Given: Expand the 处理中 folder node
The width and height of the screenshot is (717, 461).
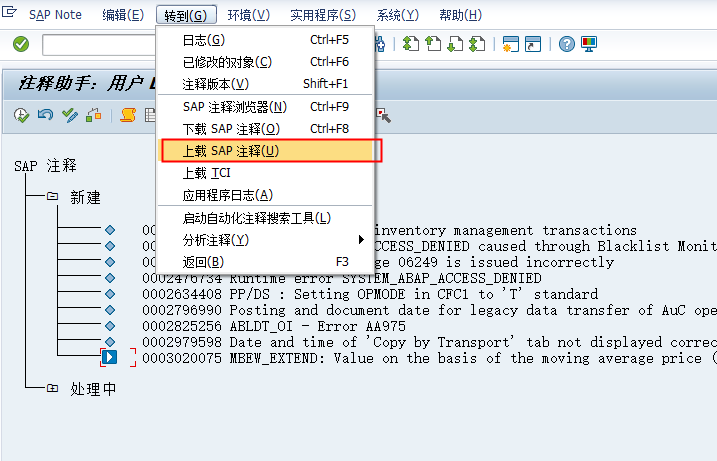Looking at the screenshot, I should pos(53,388).
